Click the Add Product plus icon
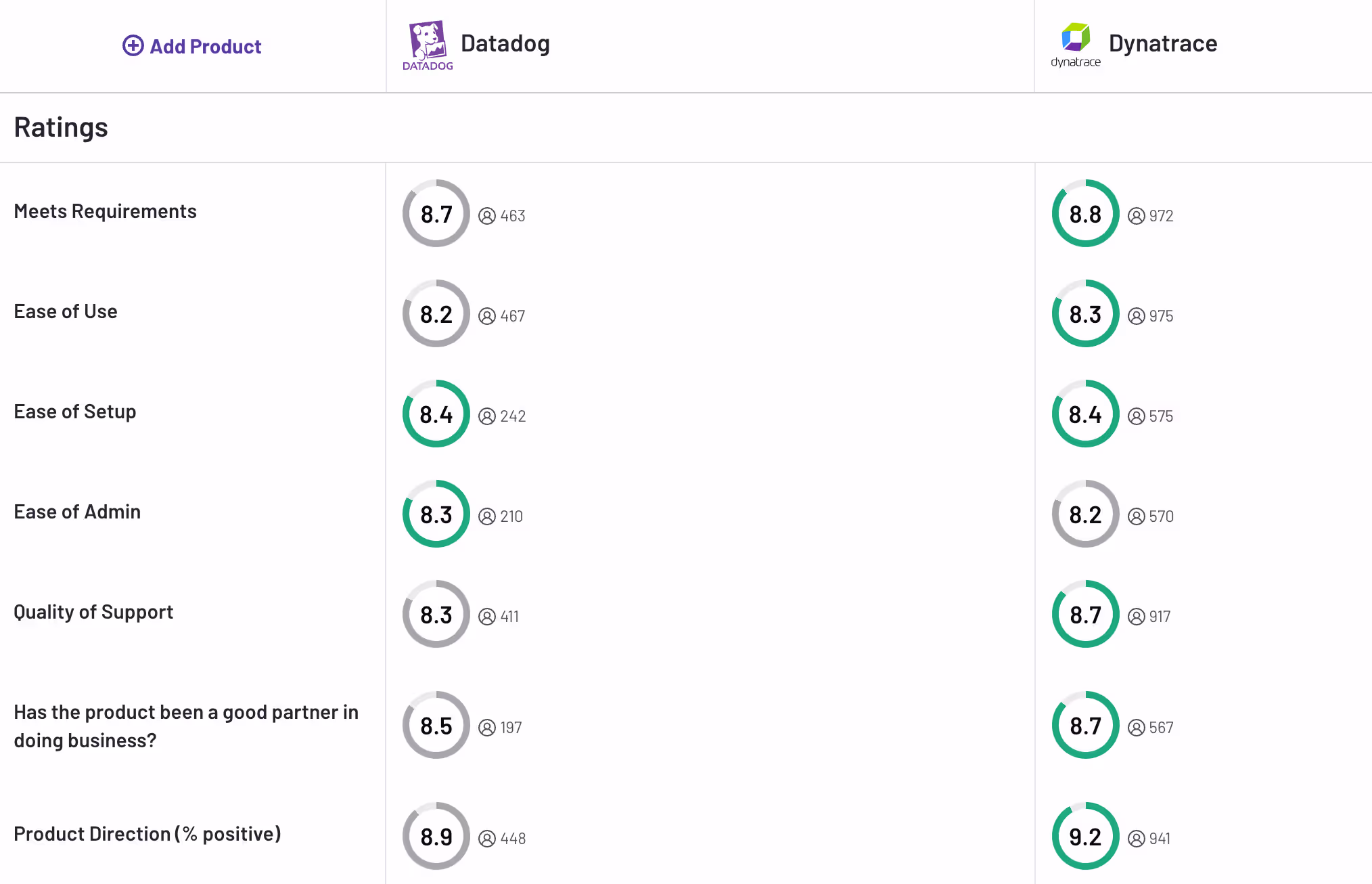Screen dimensions: 1372x884 (x=133, y=45)
